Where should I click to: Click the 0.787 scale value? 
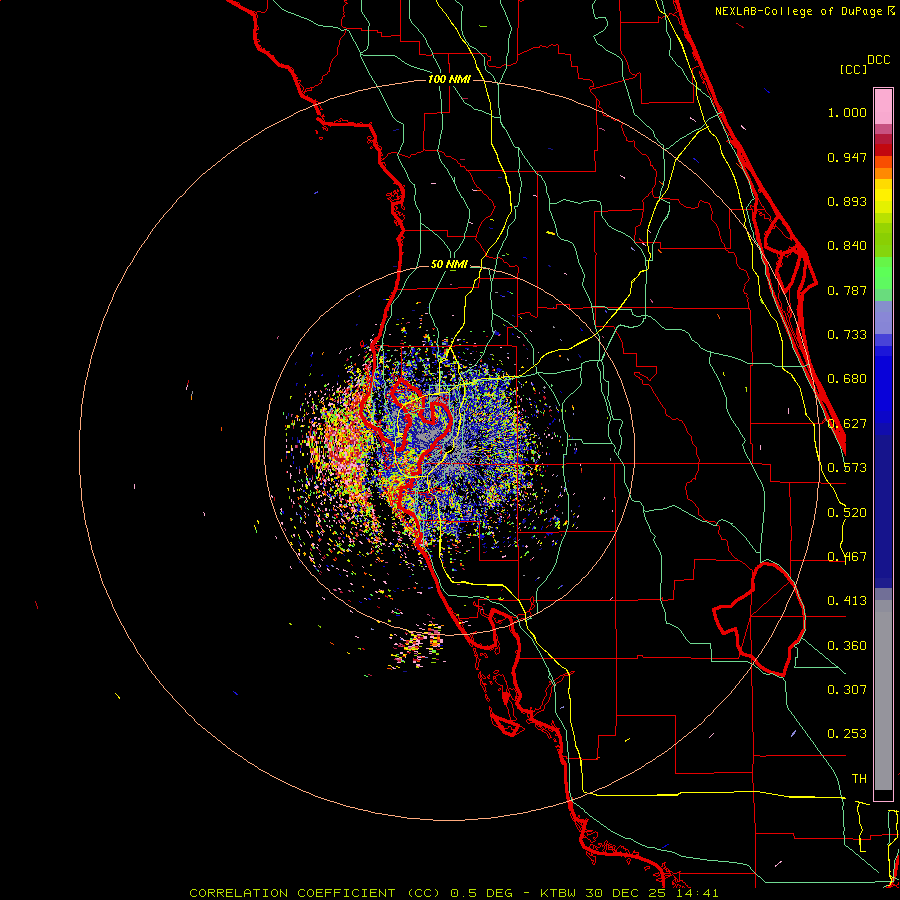coord(847,290)
